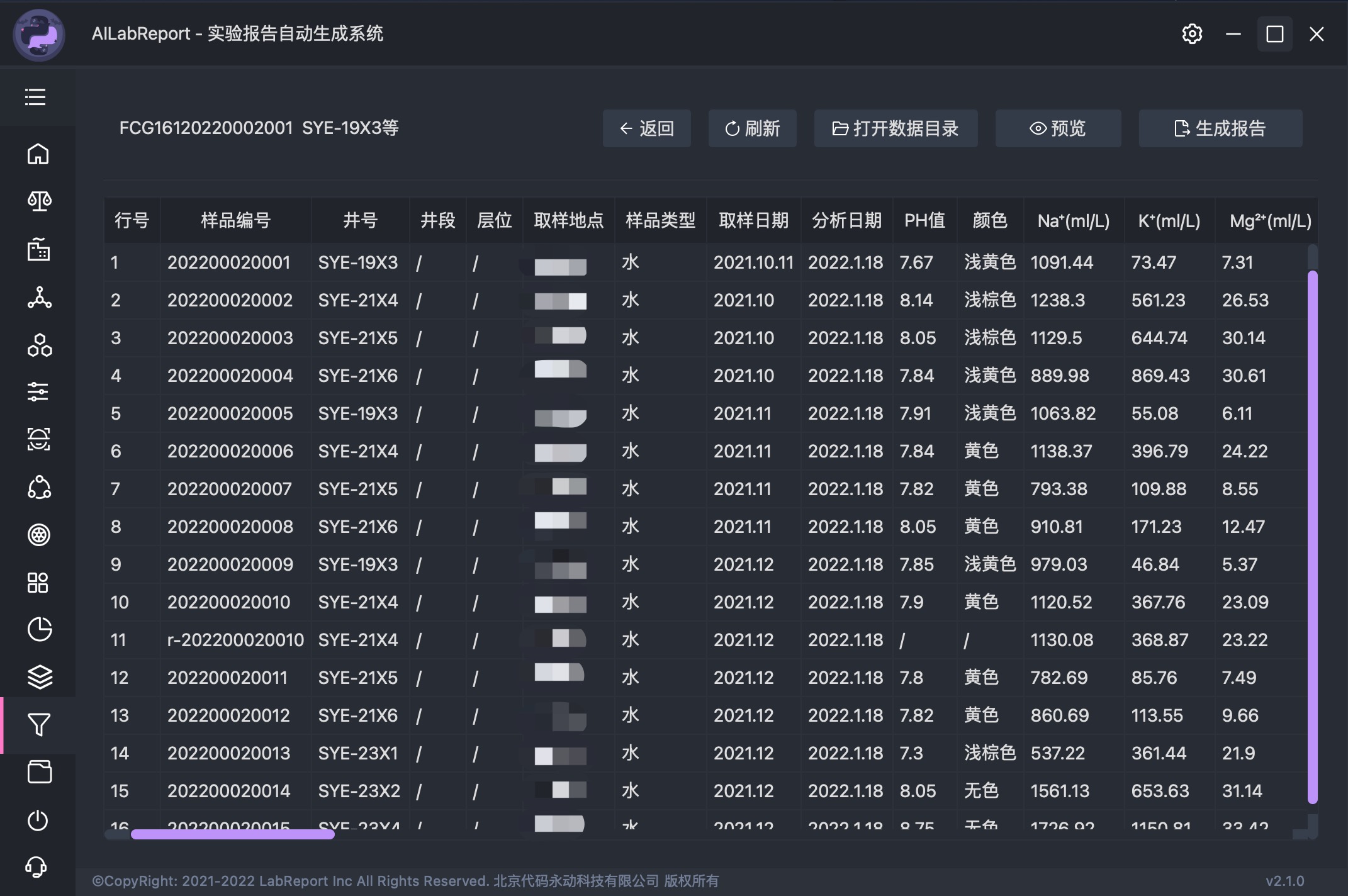Click the 分析日期 column header

(846, 220)
